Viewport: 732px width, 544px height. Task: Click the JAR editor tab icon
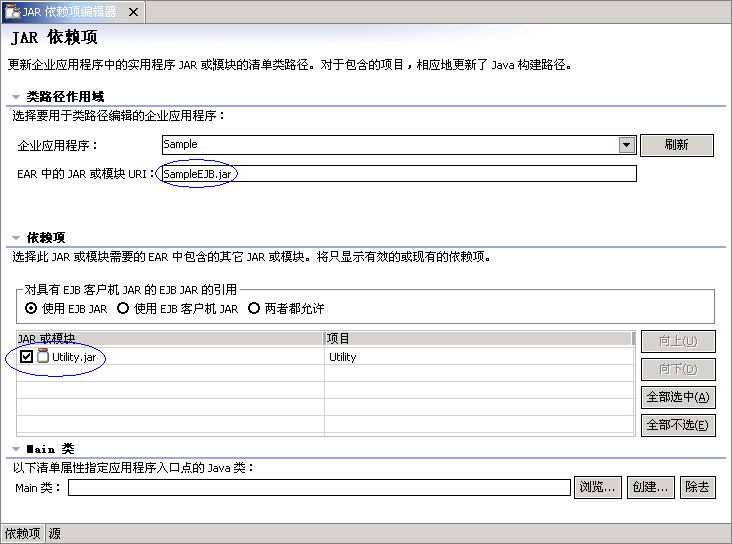tap(12, 12)
